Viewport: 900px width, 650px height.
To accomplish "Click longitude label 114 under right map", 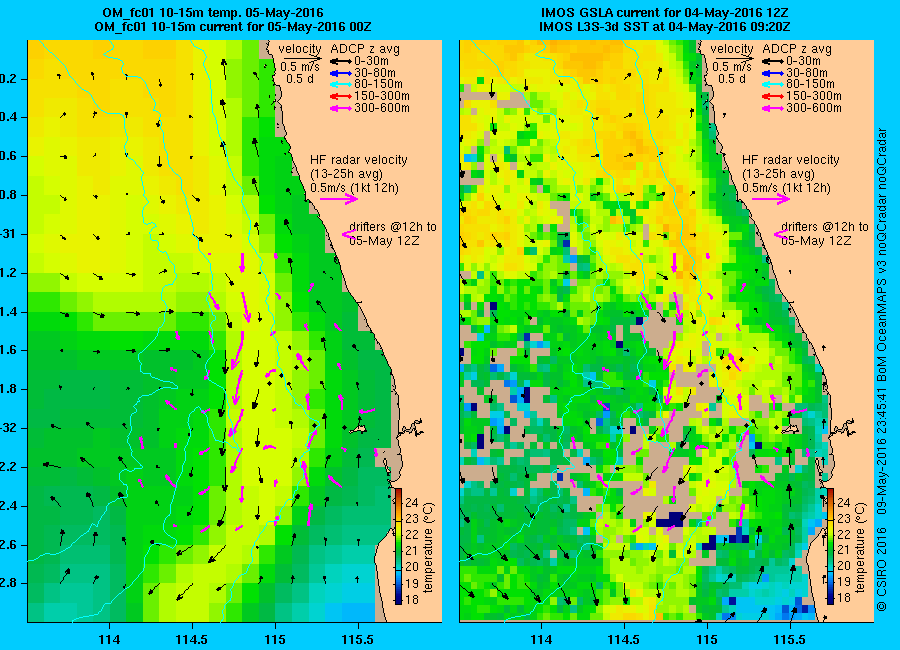I will pos(541,639).
